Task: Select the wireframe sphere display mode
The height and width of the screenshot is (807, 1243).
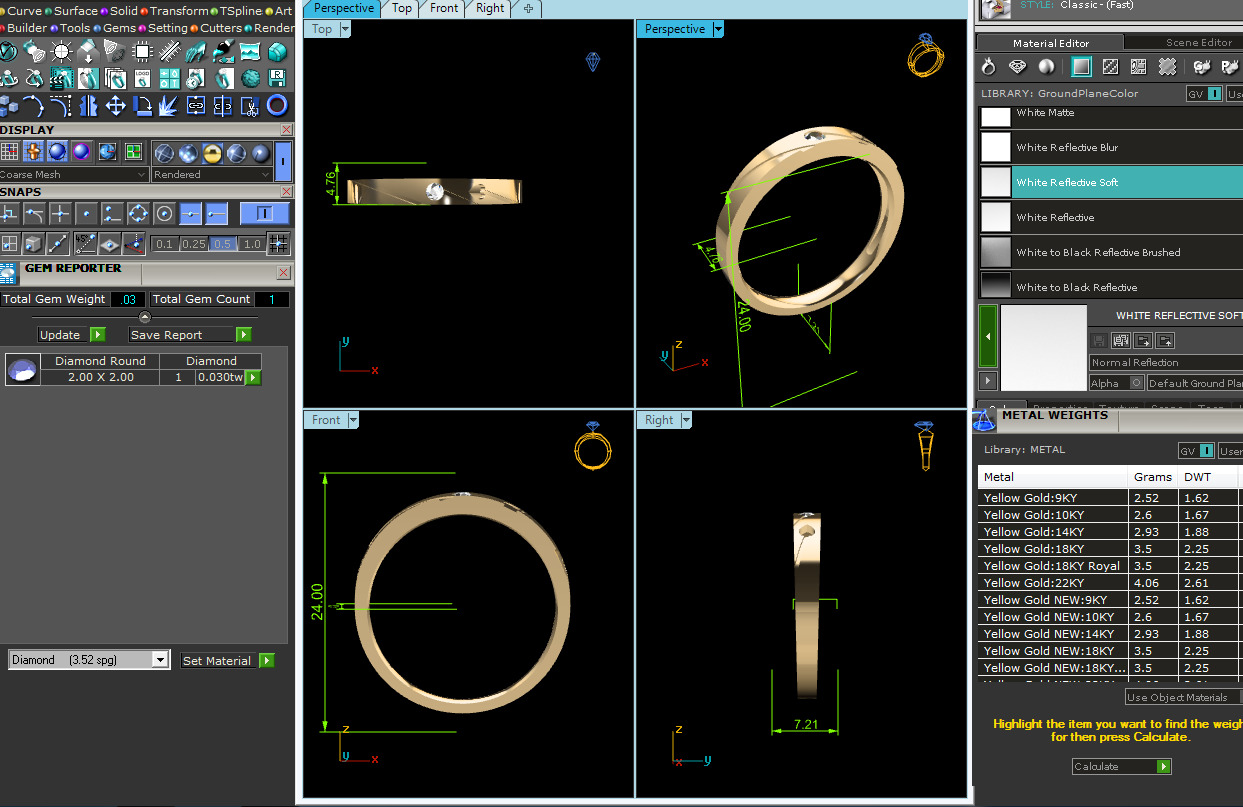Action: [x=164, y=153]
